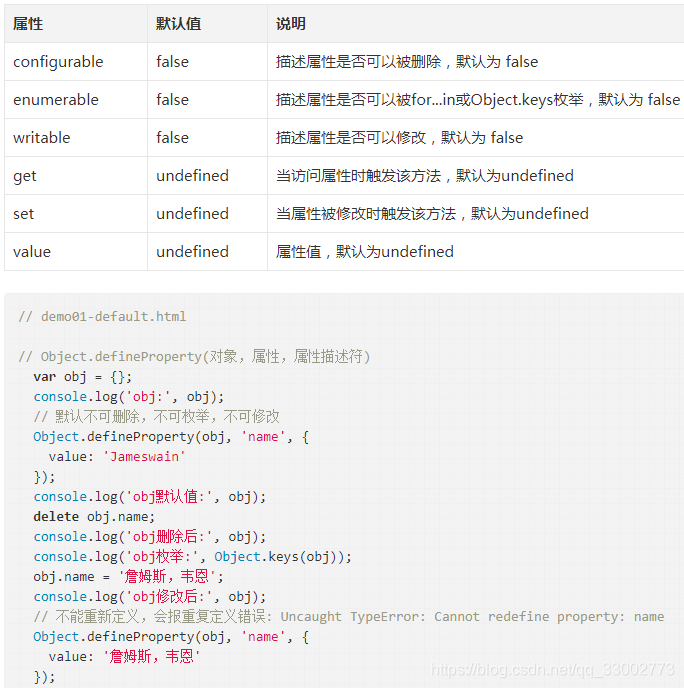Click description 属性值，默认为undefined

pyautogui.click(x=365, y=252)
